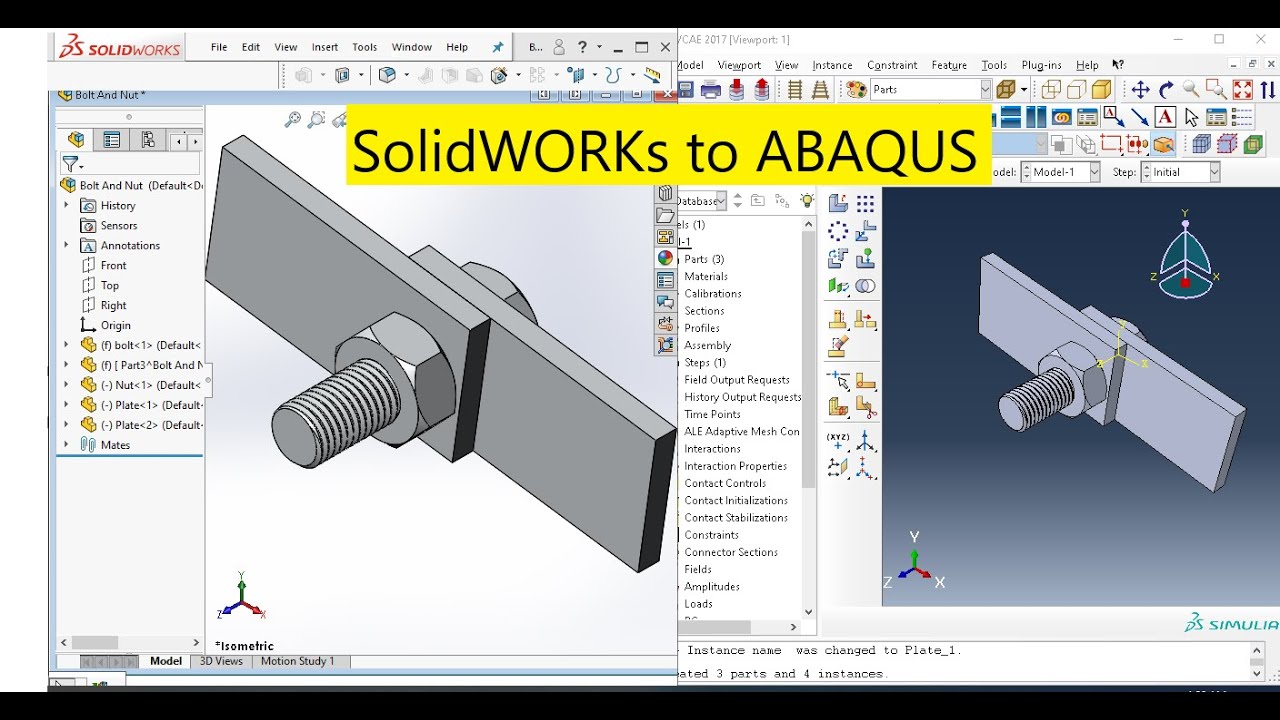This screenshot has height=720, width=1280.
Task: Open the Step Initial dropdown
Action: coord(1214,172)
